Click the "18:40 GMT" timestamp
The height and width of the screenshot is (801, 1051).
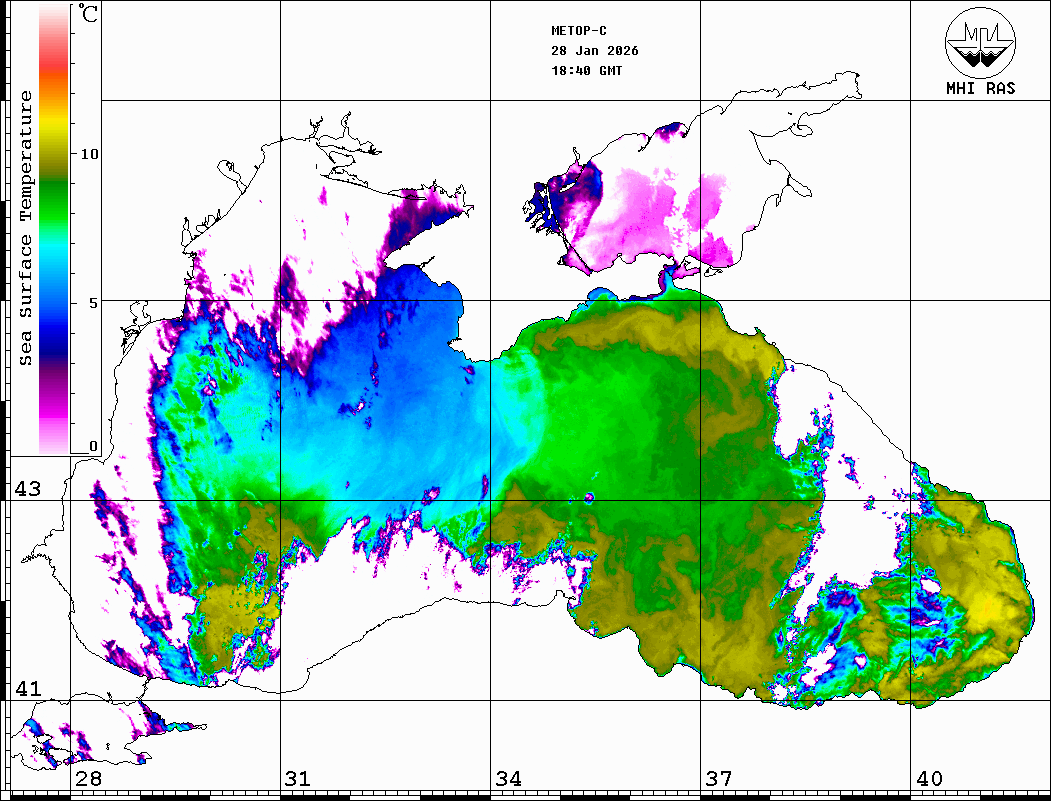(x=586, y=71)
